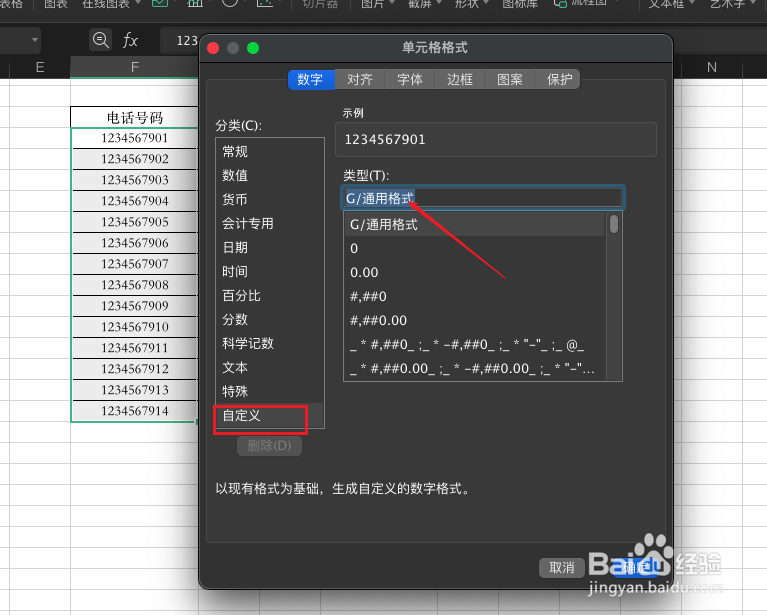The width and height of the screenshot is (767, 615).
Task: Click cell with 1234567914
Action: pos(135,411)
